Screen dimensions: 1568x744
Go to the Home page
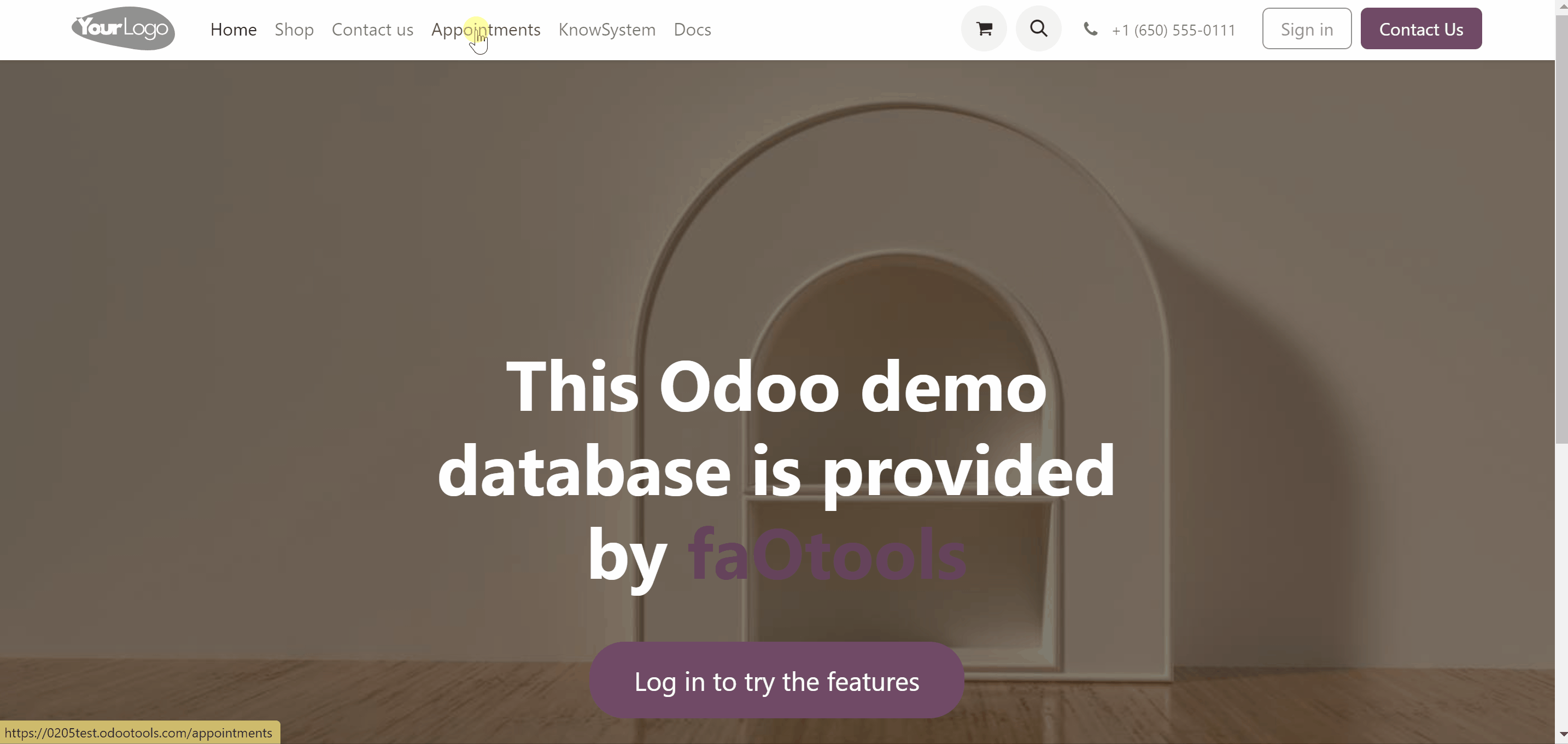pyautogui.click(x=233, y=29)
